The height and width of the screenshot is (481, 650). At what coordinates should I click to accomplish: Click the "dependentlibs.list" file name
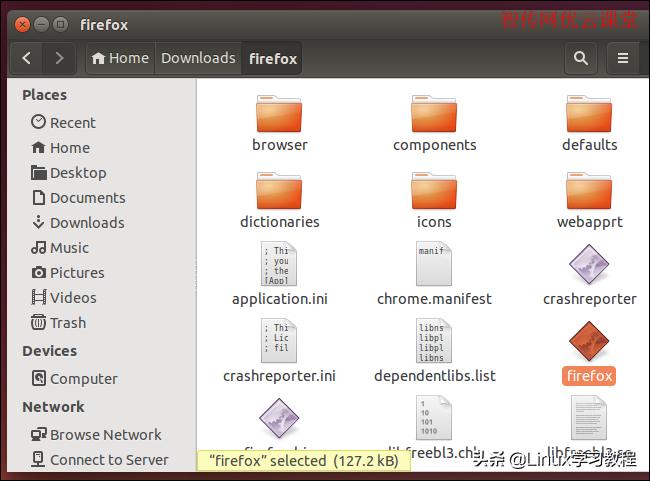click(x=434, y=376)
